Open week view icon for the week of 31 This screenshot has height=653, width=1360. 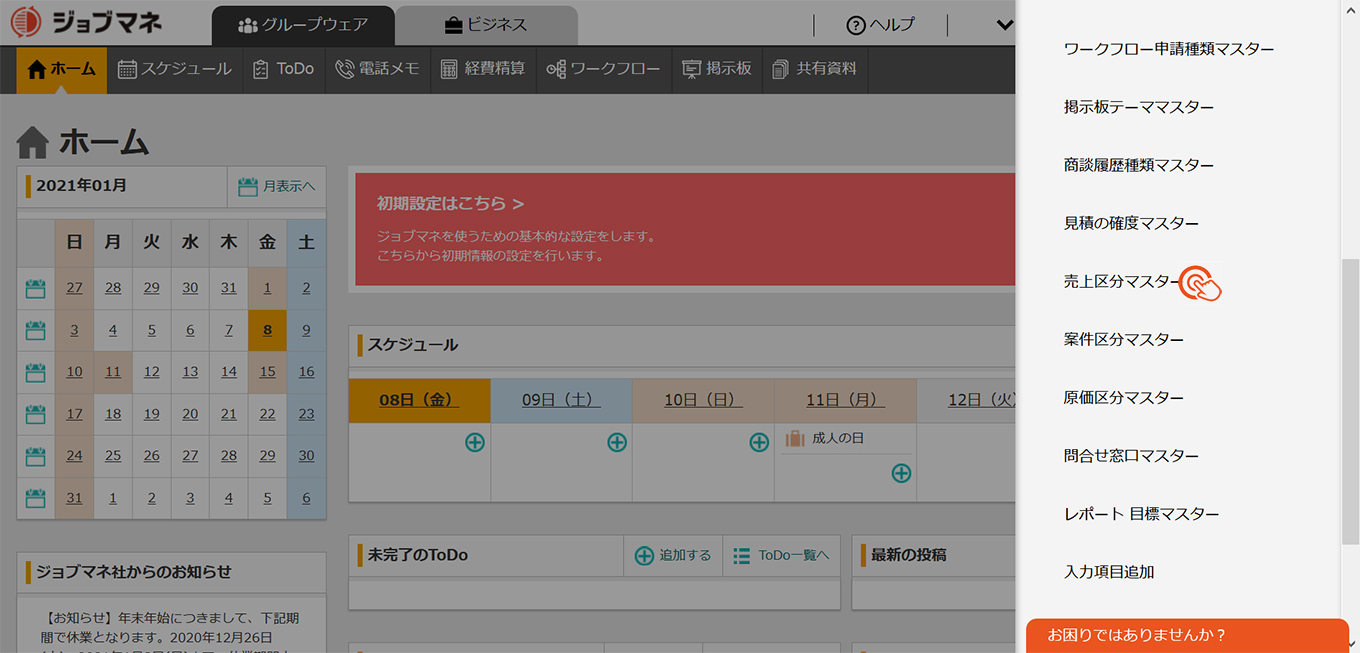tap(36, 497)
